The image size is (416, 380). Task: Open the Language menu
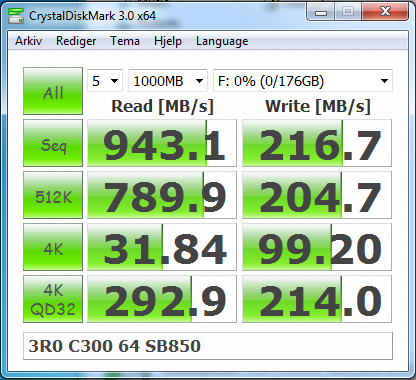click(x=222, y=41)
